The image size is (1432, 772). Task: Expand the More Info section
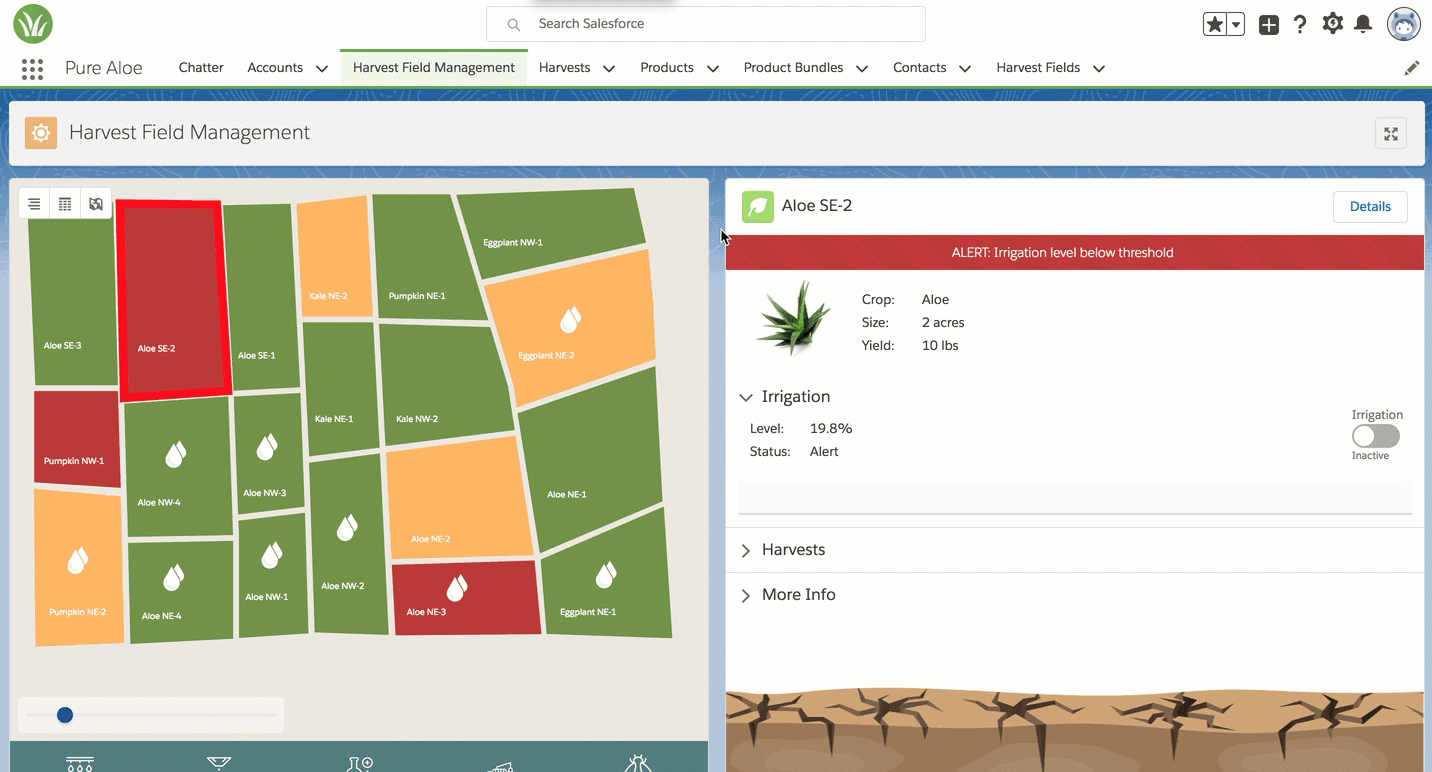746,595
